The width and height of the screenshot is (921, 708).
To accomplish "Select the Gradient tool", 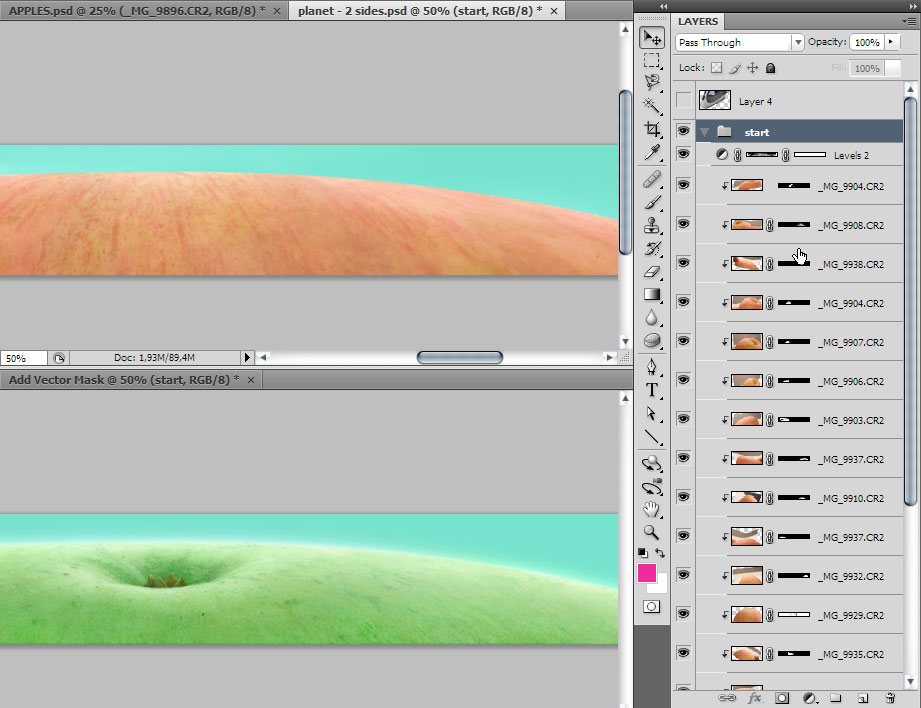I will [x=652, y=294].
